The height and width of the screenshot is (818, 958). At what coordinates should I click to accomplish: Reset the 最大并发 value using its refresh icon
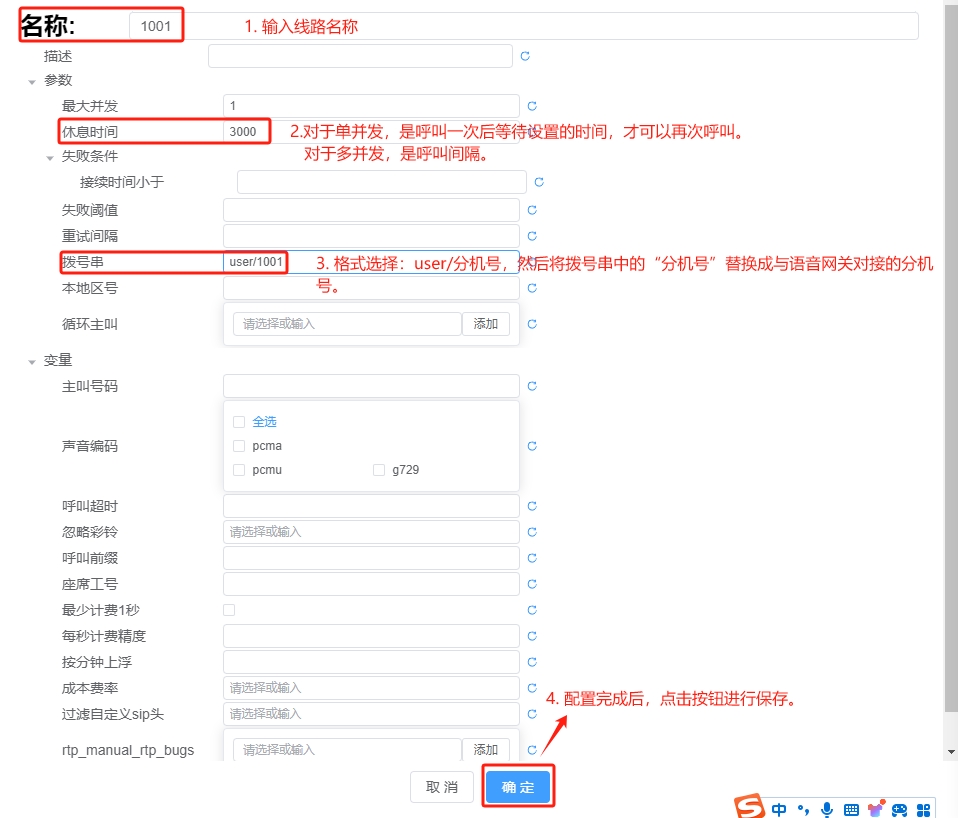tap(532, 106)
